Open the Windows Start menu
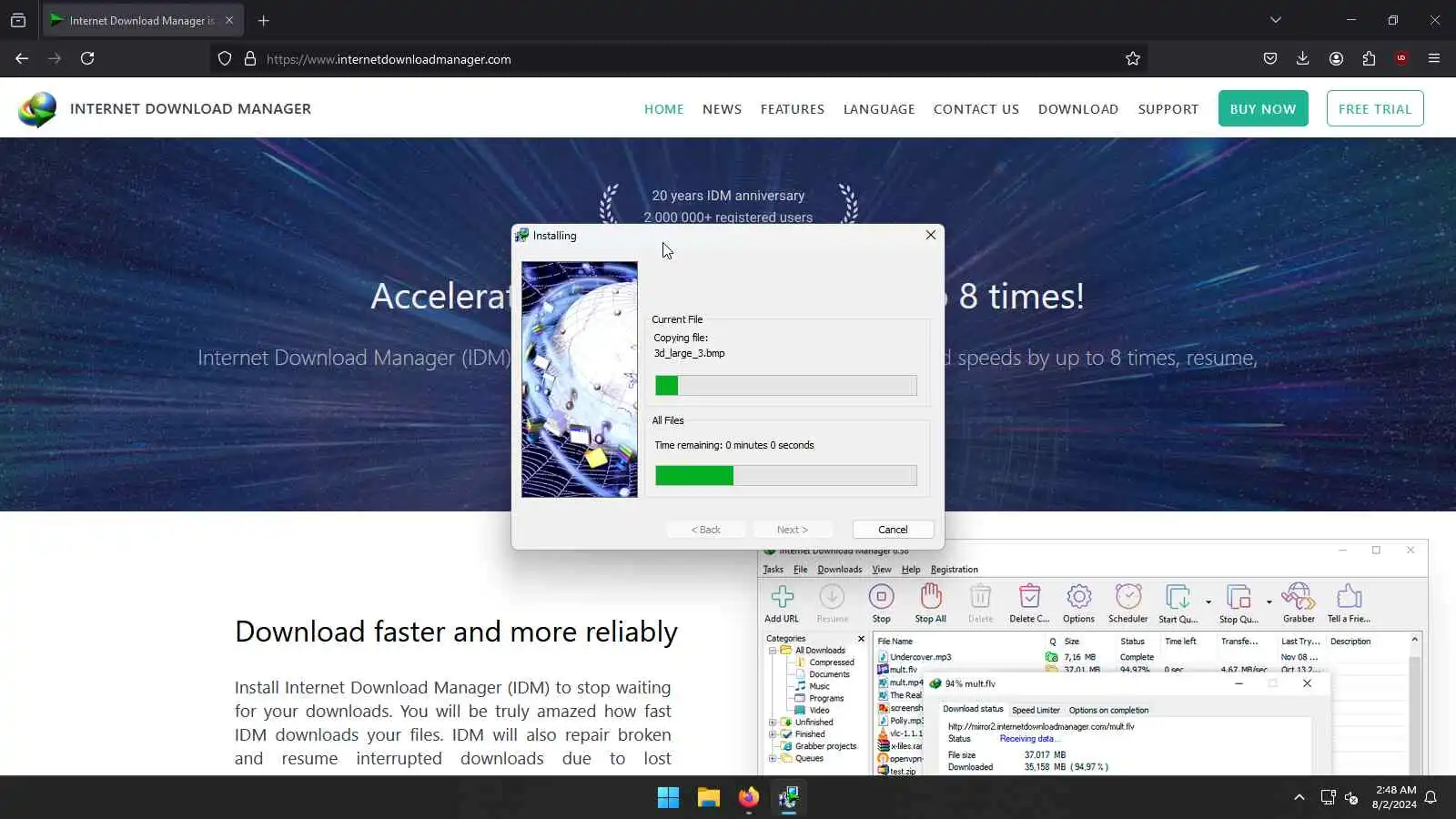Screen dimensions: 1456x819 click(x=668, y=798)
